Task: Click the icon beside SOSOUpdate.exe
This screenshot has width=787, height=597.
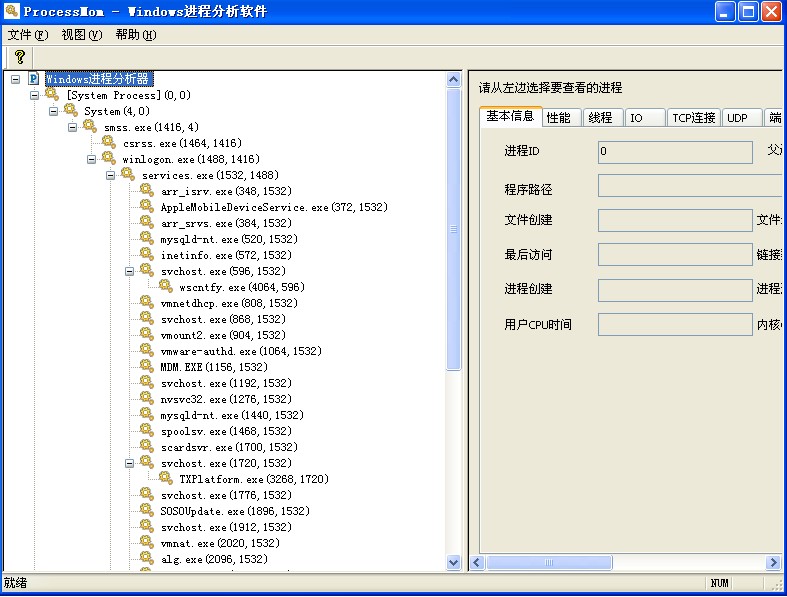Action: tap(148, 511)
